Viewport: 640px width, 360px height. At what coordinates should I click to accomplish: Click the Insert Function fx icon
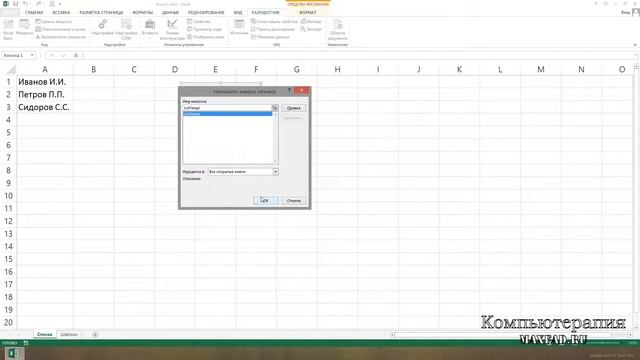pos(76,55)
